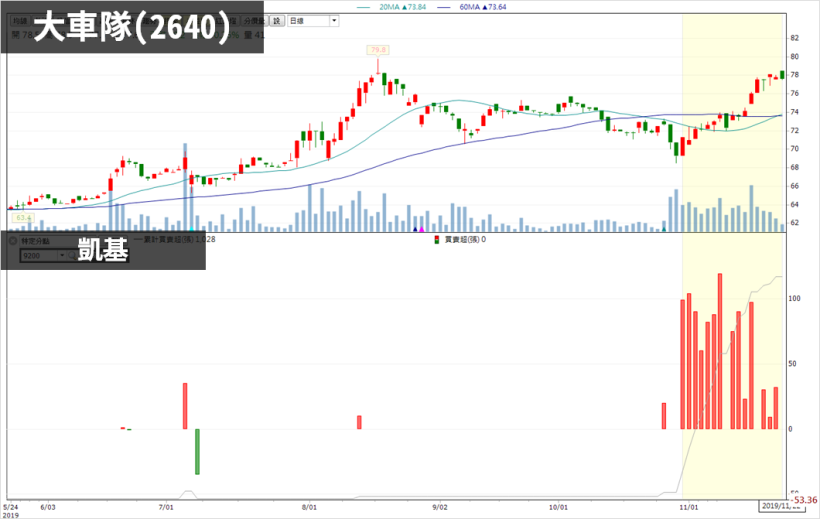
Task: Click the 11/01 date axis label
Action: [689, 507]
